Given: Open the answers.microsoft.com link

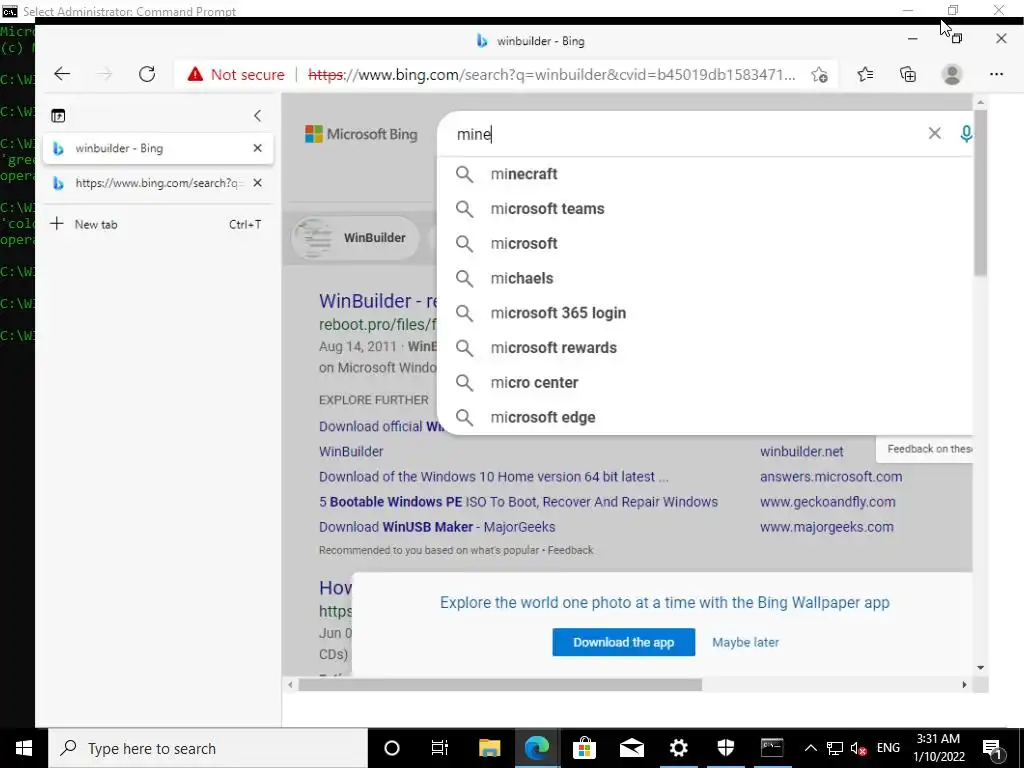Looking at the screenshot, I should point(831,477).
